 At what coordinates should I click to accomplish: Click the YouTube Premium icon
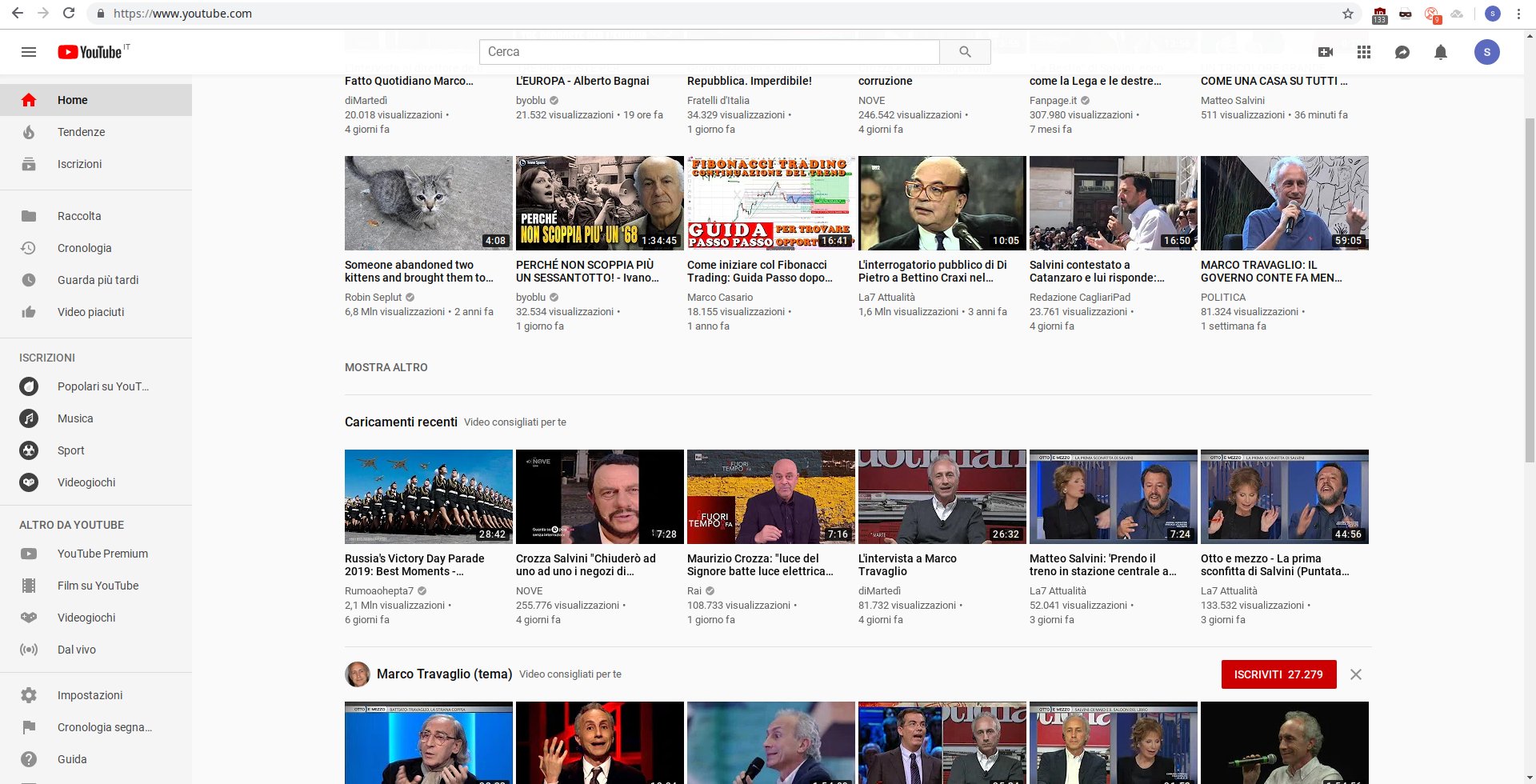29,554
